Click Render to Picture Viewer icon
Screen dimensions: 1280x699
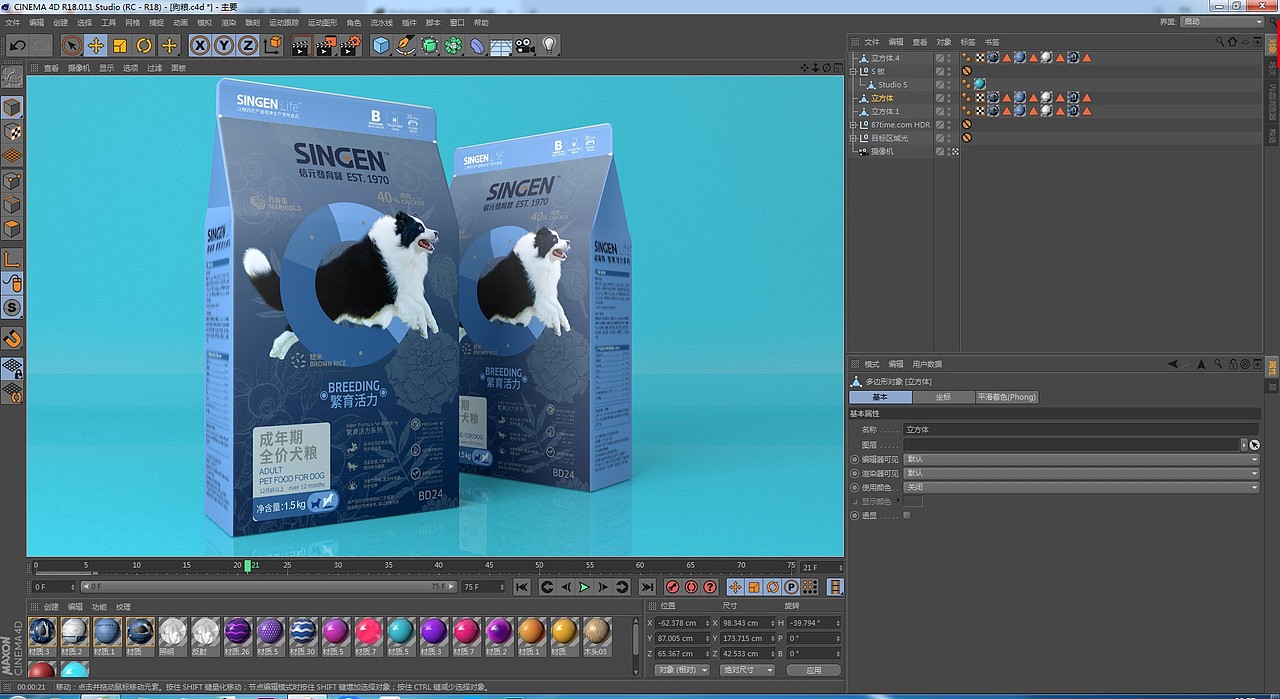pos(325,45)
